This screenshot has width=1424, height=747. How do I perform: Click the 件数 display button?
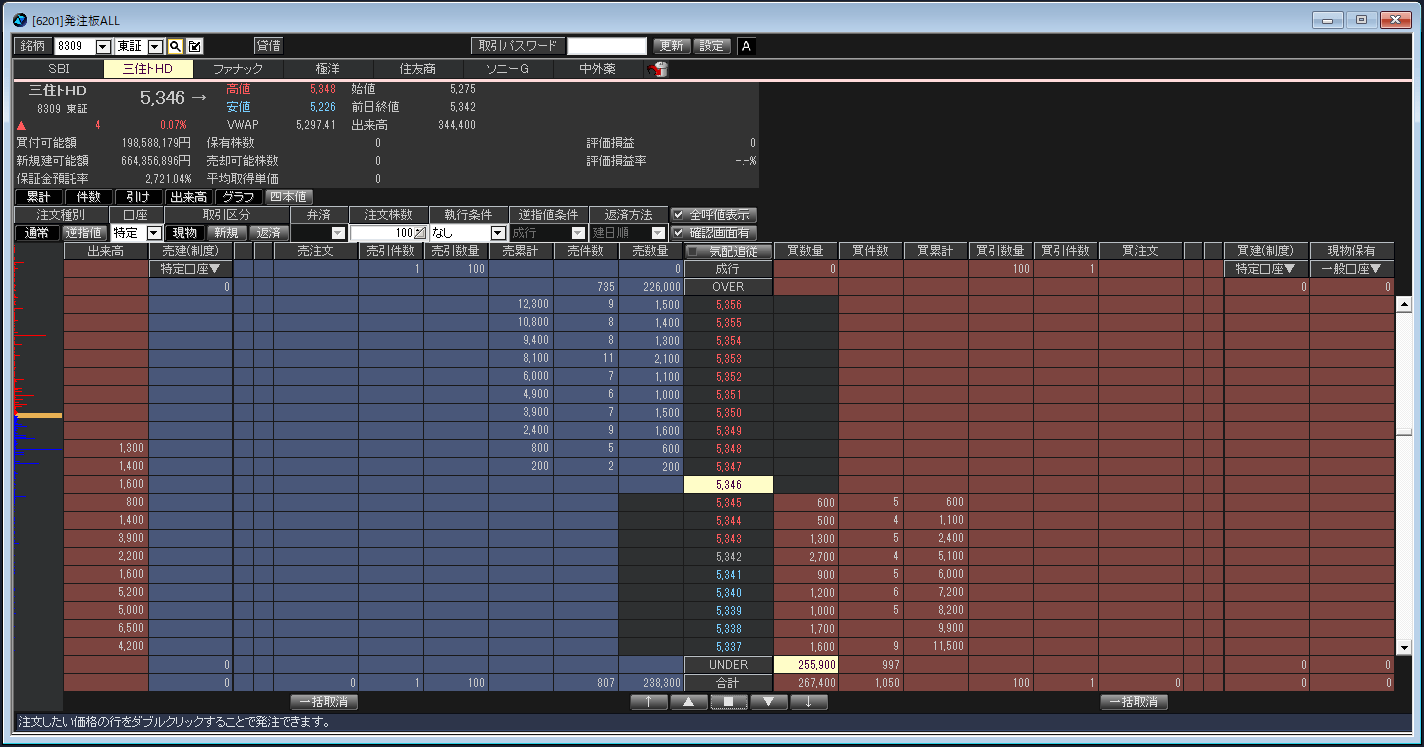(88, 197)
